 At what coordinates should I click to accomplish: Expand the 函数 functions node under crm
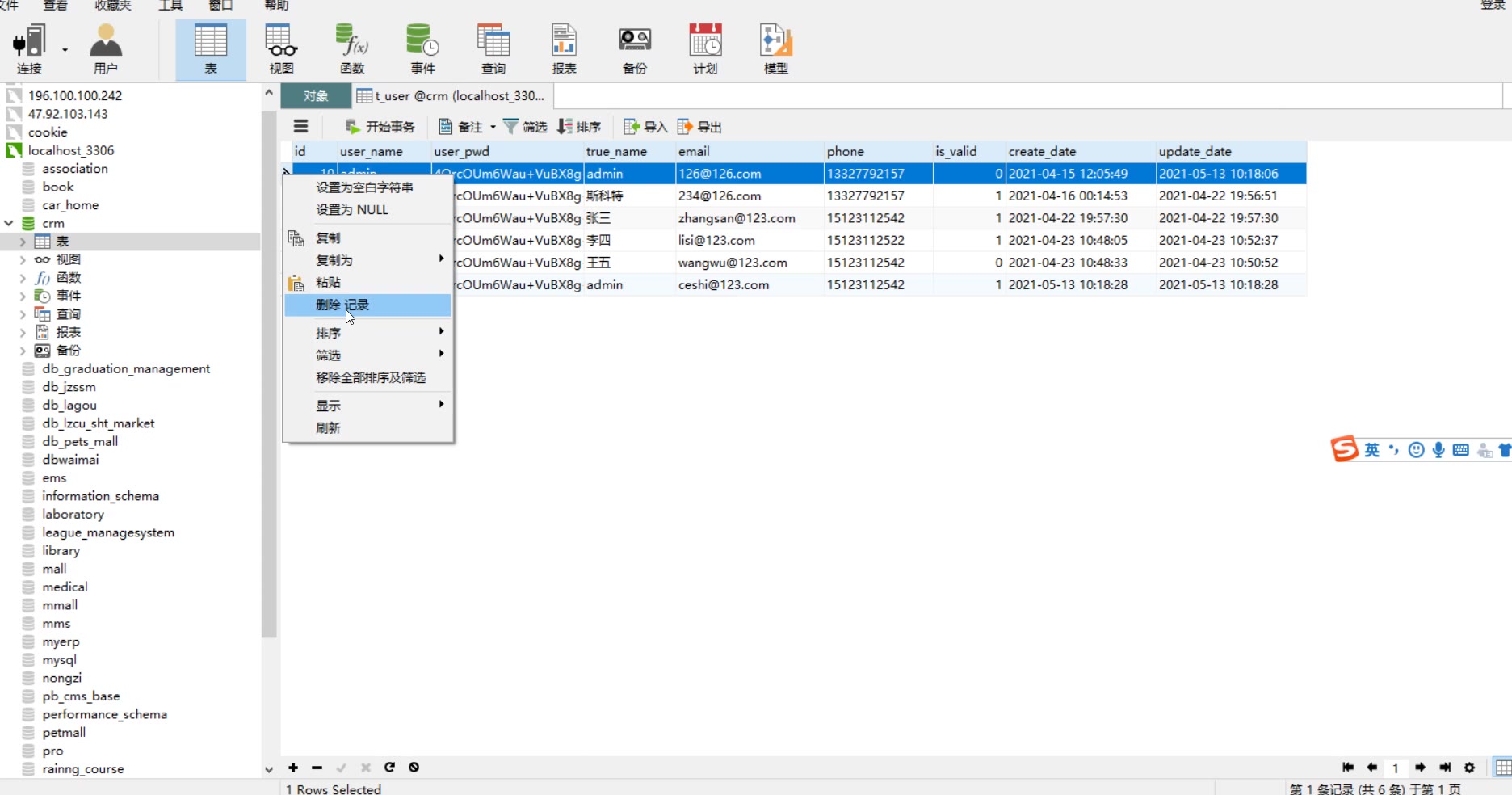23,278
